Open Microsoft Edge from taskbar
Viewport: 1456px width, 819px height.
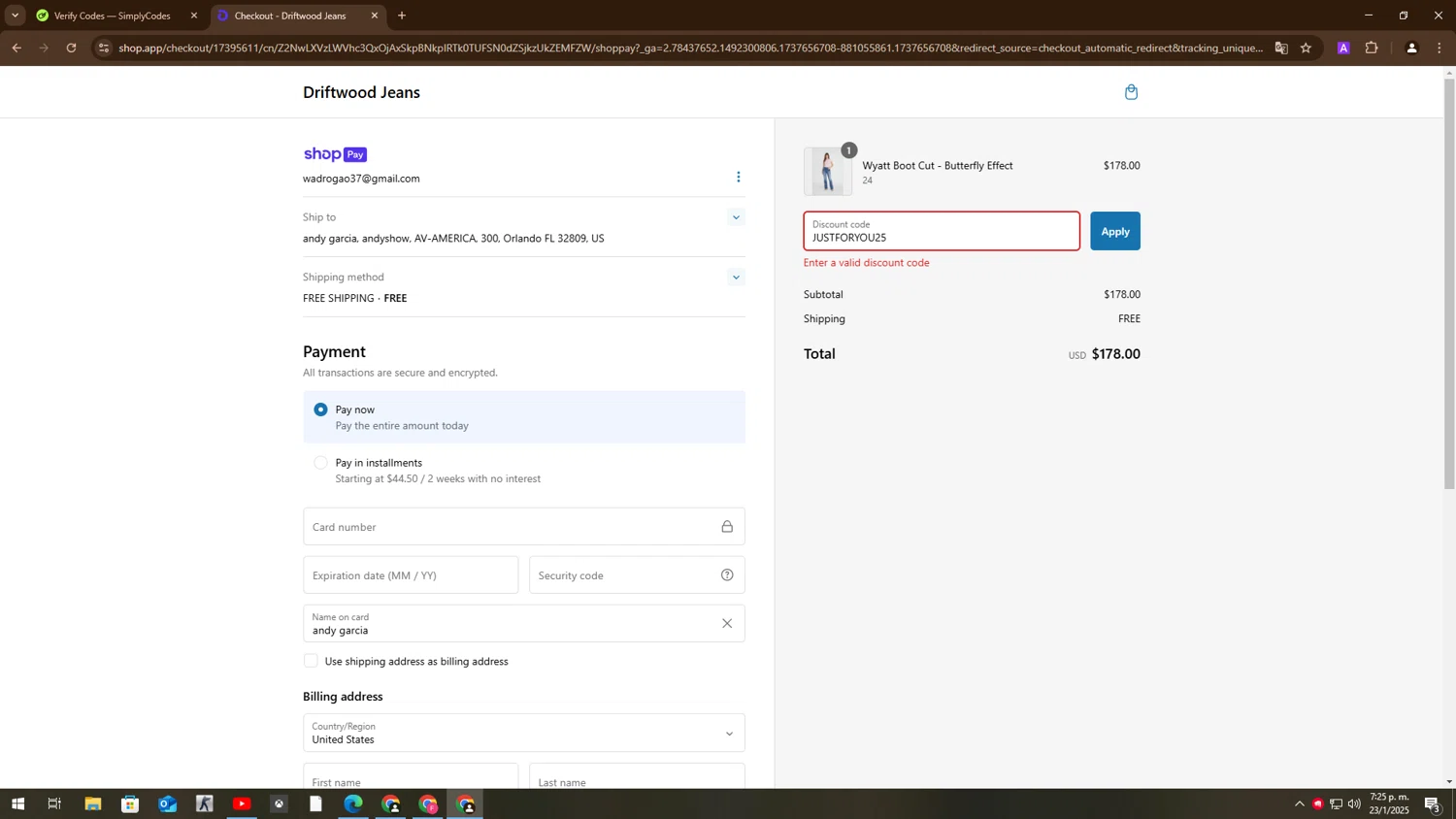click(x=353, y=803)
